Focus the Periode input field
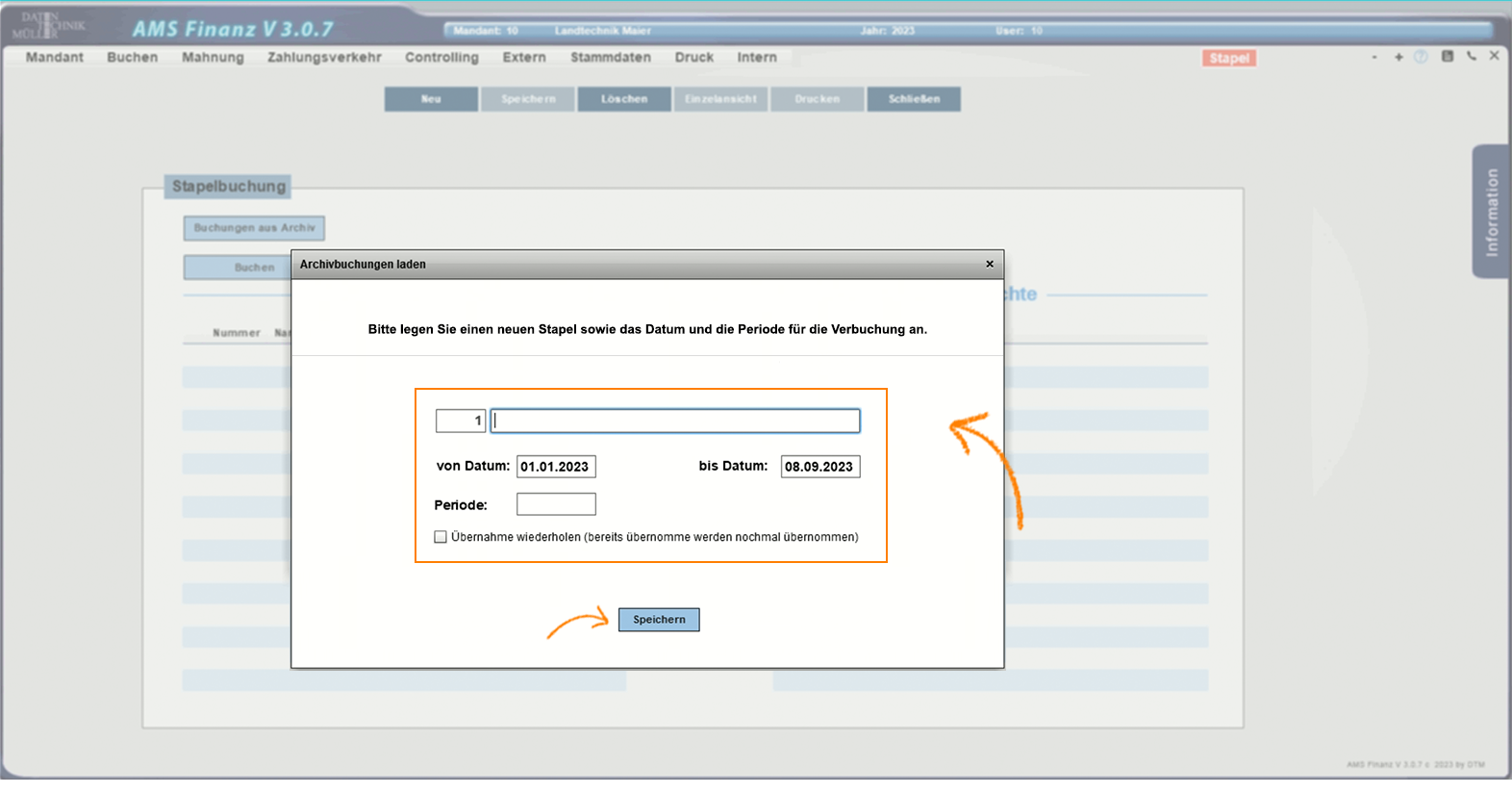The image size is (1512, 794). pos(556,504)
